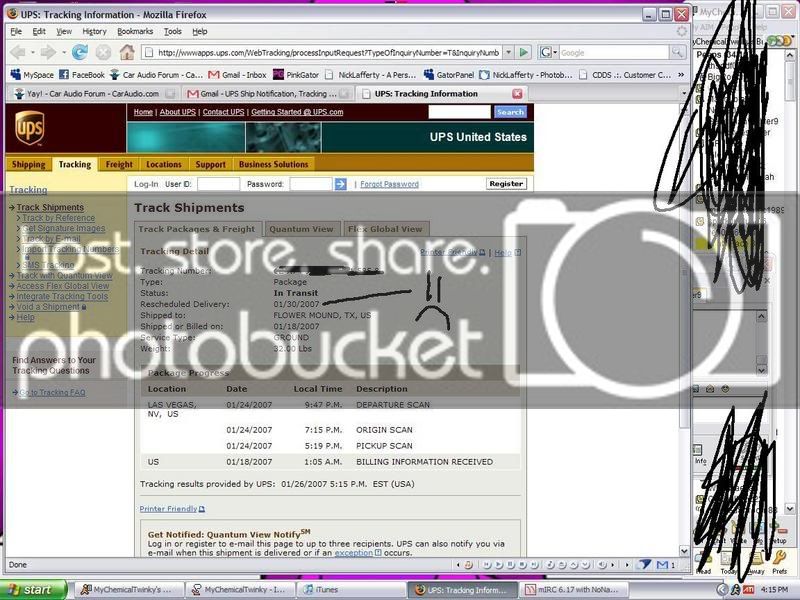The image size is (800, 600).
Task: Open the MySpace bookmark
Action: pyautogui.click(x=32, y=75)
